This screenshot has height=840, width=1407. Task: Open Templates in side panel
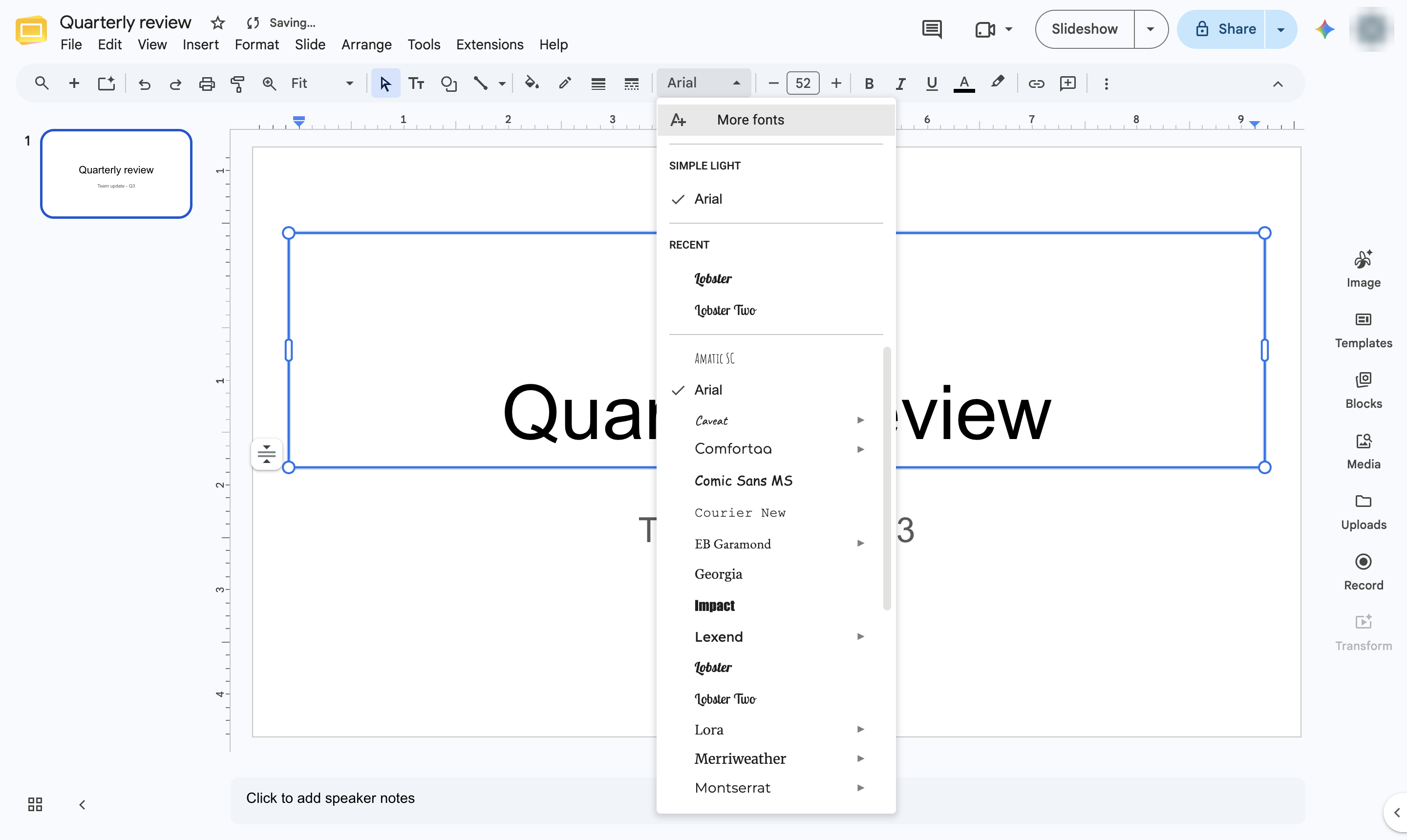tap(1363, 331)
